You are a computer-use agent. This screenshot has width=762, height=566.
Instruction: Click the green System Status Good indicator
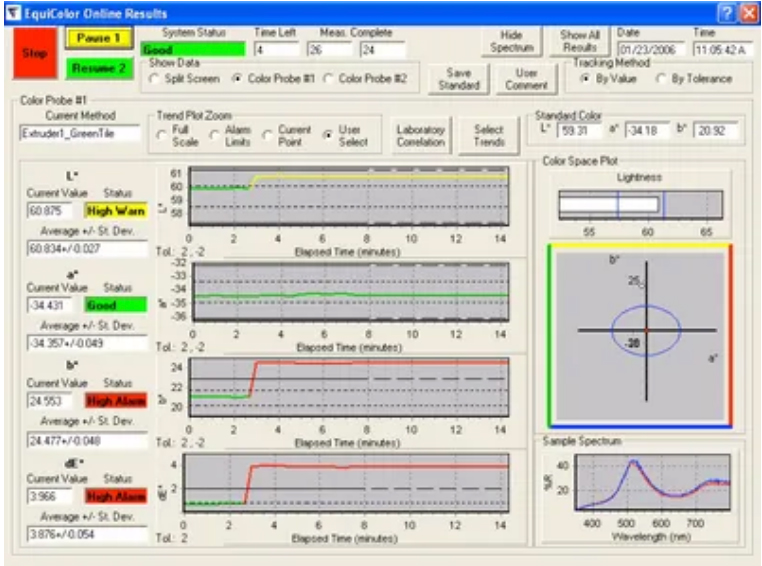click(193, 50)
